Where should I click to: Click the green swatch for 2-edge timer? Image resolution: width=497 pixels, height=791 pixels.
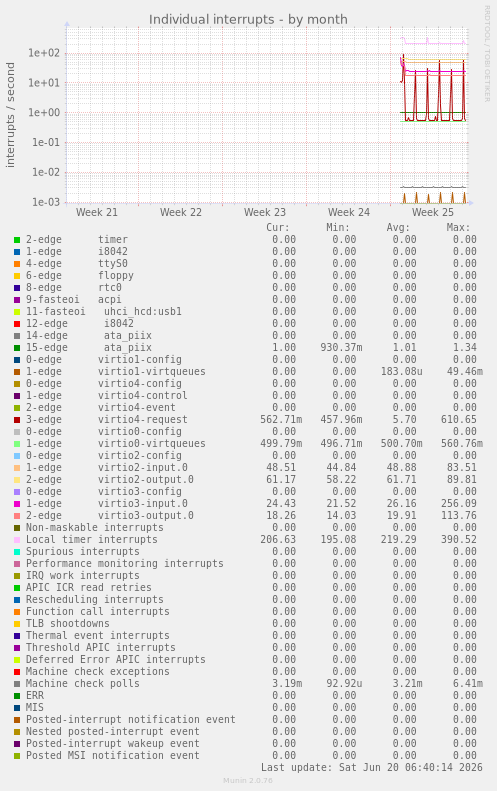[17, 240]
